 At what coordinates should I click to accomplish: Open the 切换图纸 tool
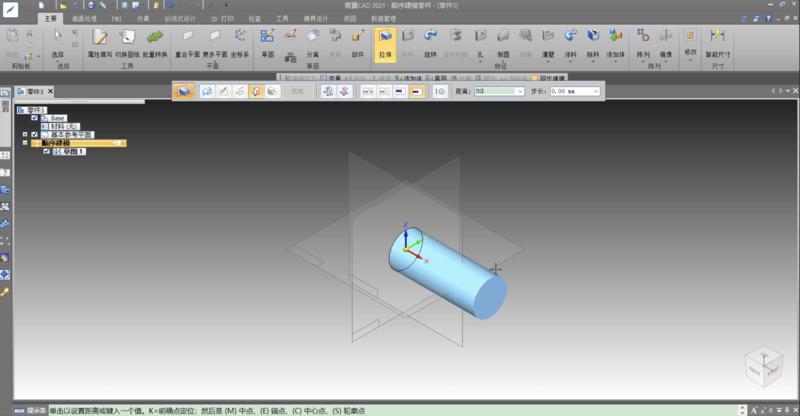click(127, 41)
